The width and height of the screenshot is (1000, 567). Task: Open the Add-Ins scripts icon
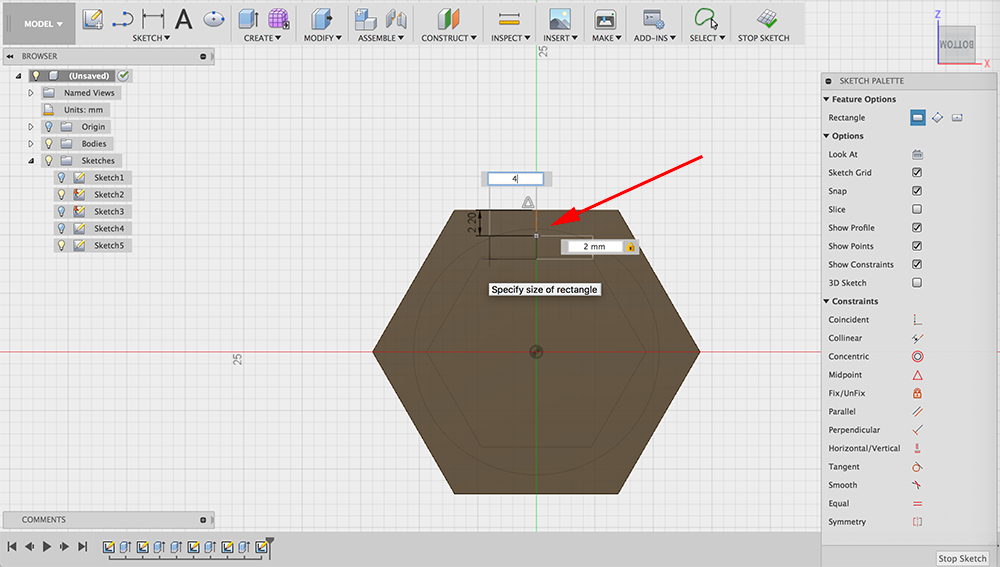coord(654,19)
